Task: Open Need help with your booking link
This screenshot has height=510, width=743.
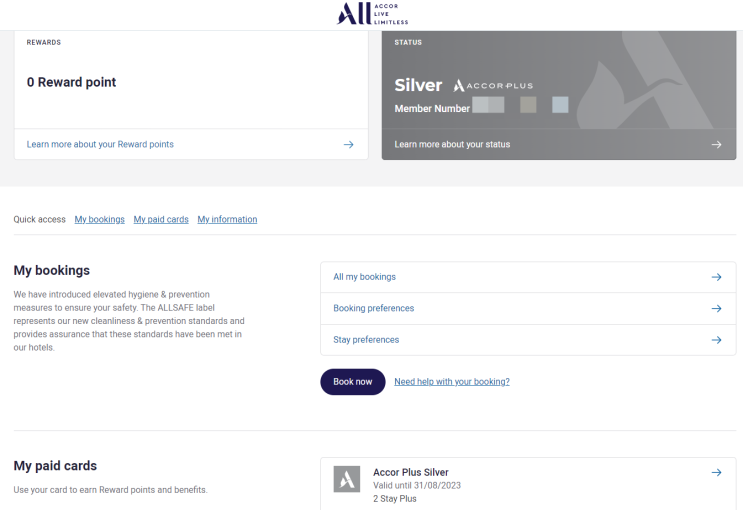Action: 452,382
